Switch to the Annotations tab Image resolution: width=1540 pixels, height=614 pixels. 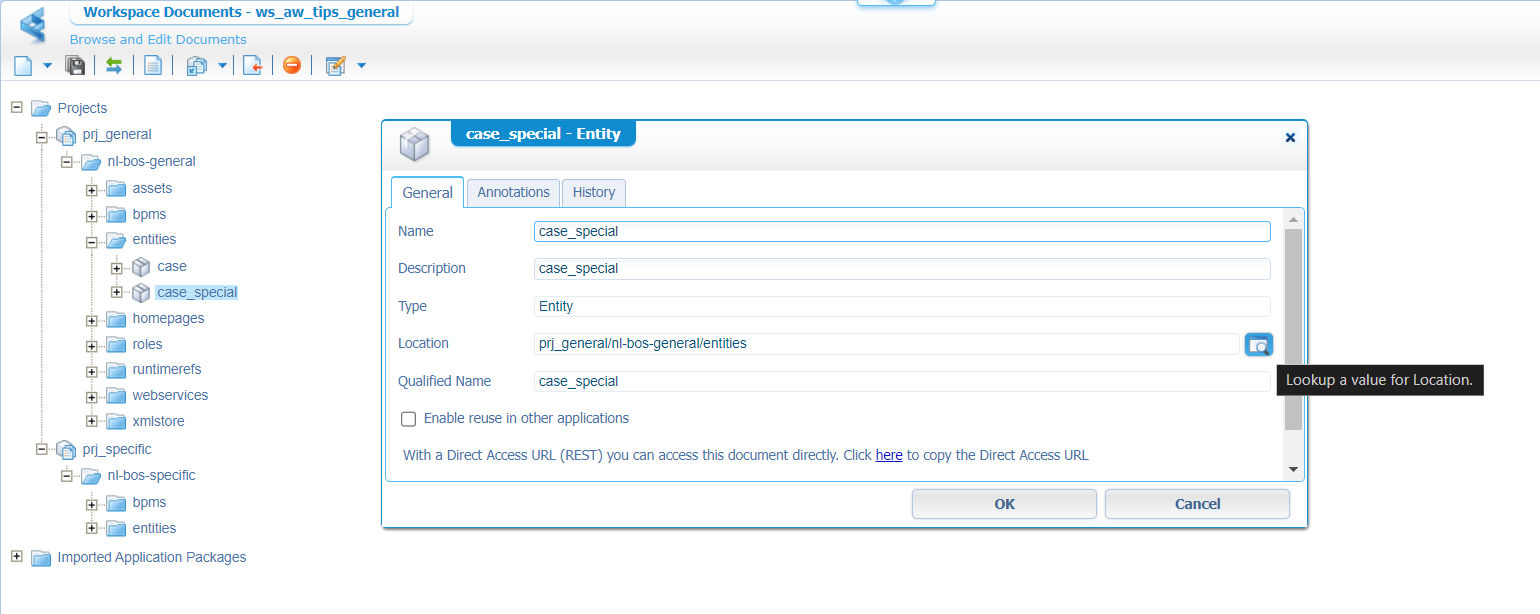[x=513, y=192]
